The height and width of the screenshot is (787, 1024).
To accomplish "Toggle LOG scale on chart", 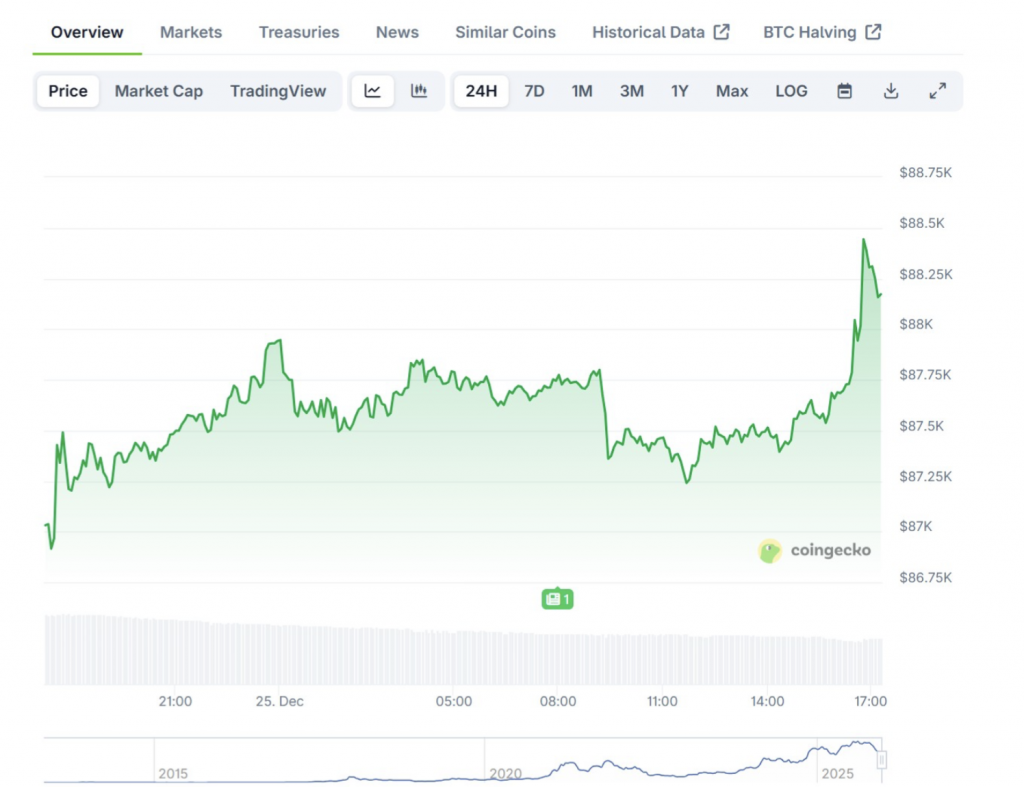I will tap(791, 91).
